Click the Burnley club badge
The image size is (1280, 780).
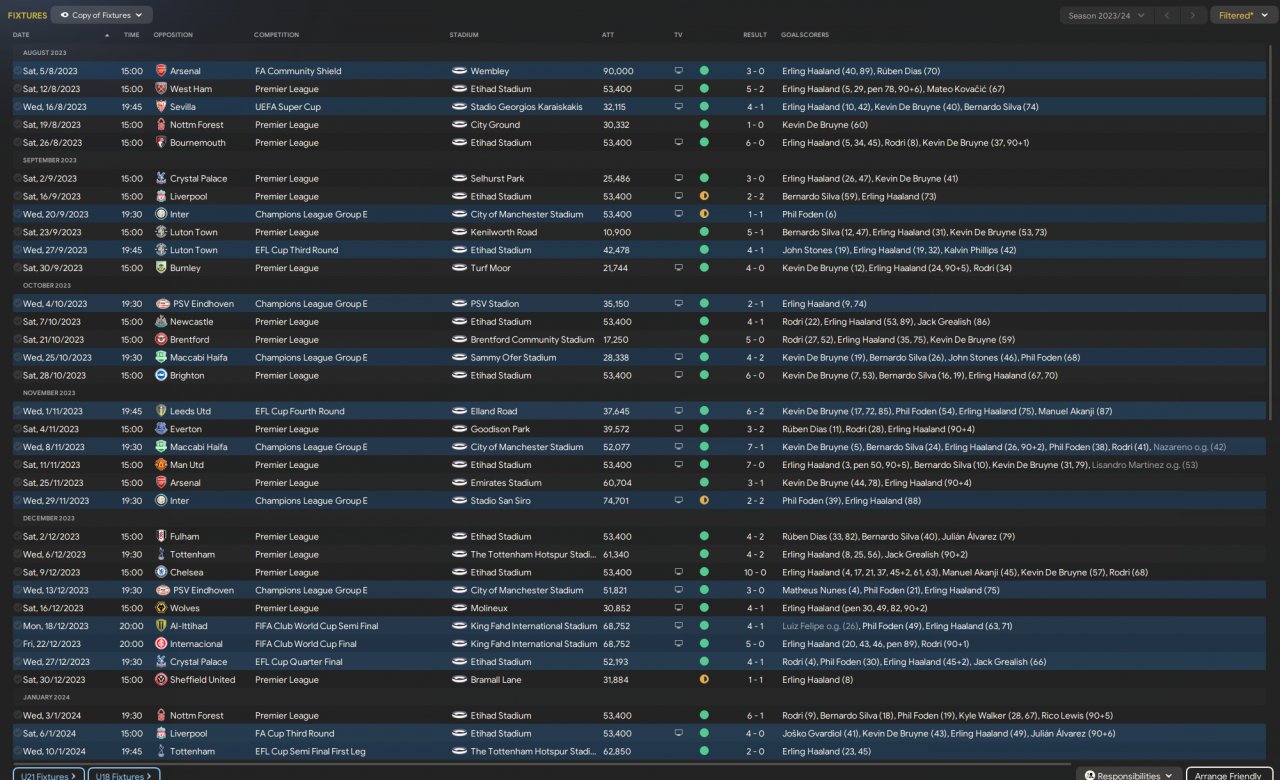point(161,268)
